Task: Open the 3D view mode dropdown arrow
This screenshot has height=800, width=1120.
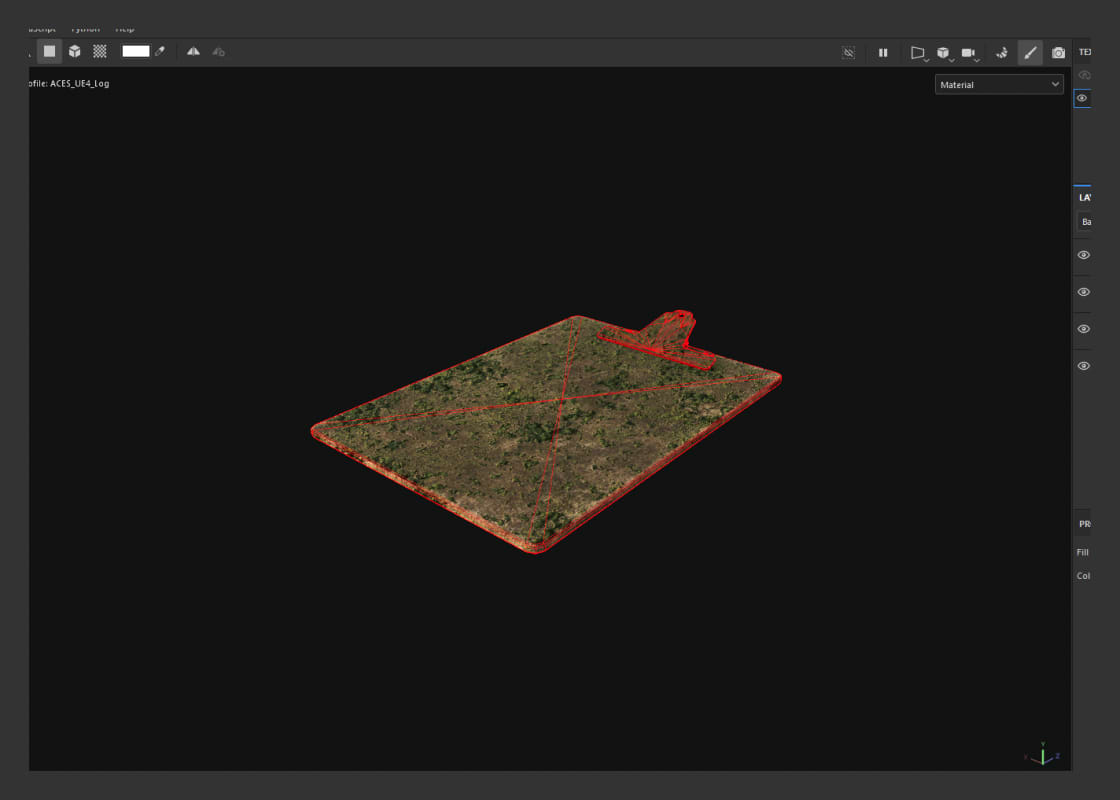Action: click(x=951, y=60)
